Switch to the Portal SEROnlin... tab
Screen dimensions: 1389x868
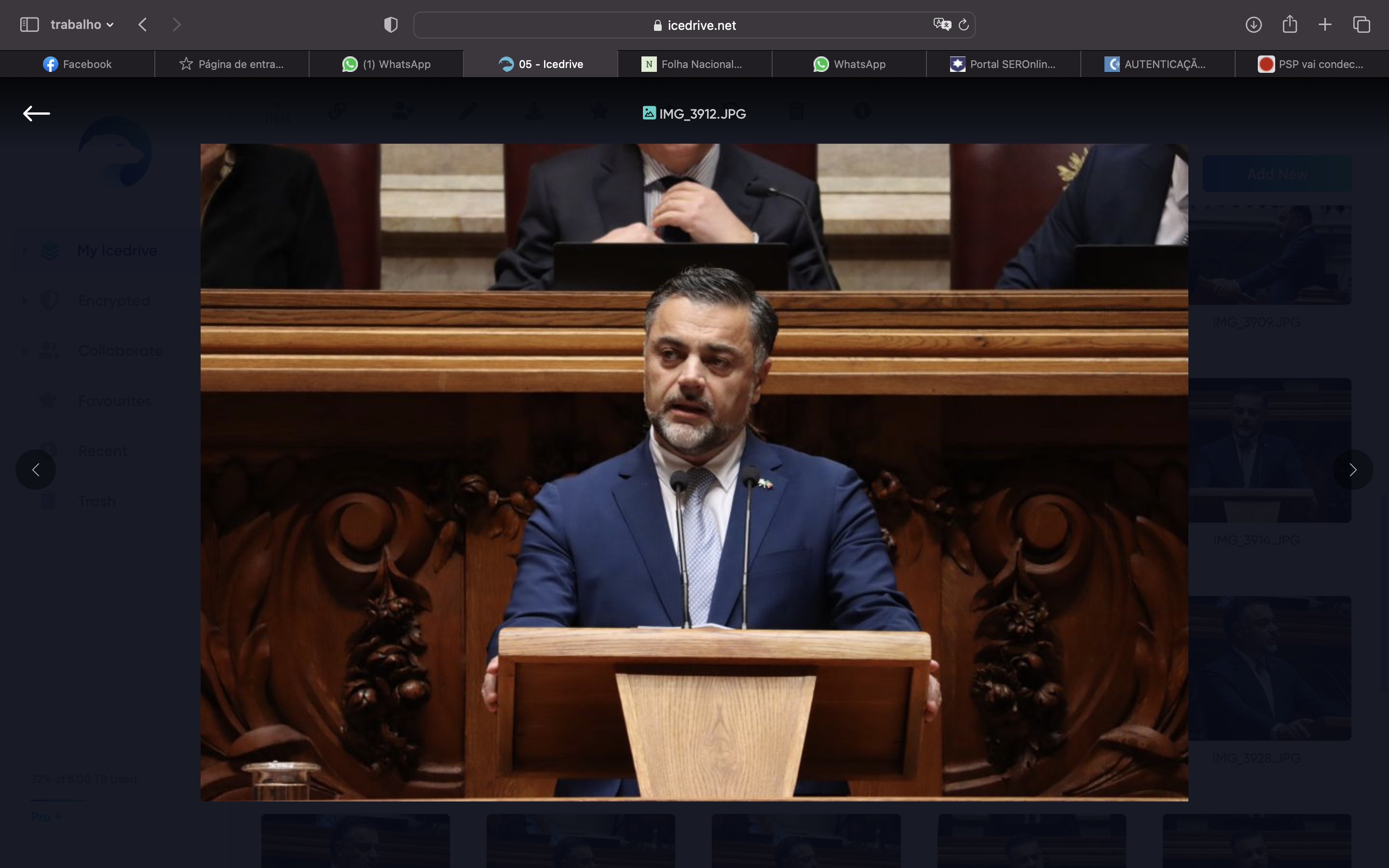pyautogui.click(x=1004, y=64)
